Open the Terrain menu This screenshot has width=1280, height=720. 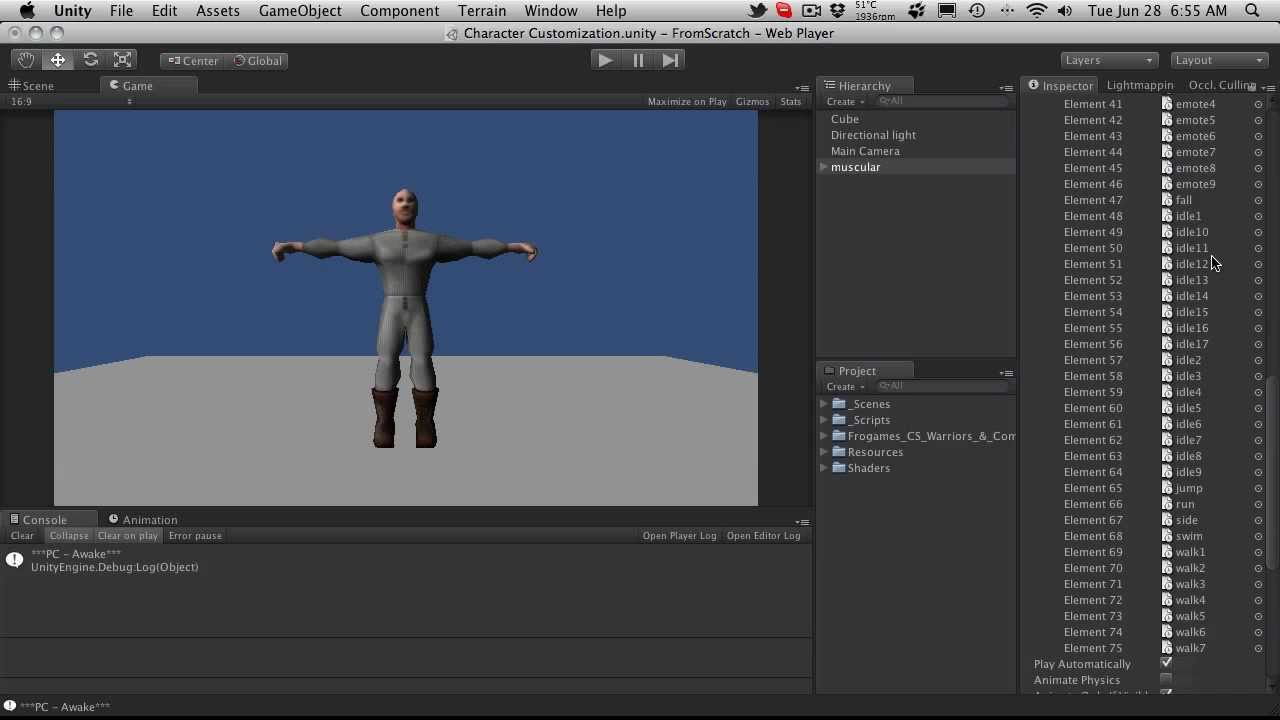(x=482, y=11)
